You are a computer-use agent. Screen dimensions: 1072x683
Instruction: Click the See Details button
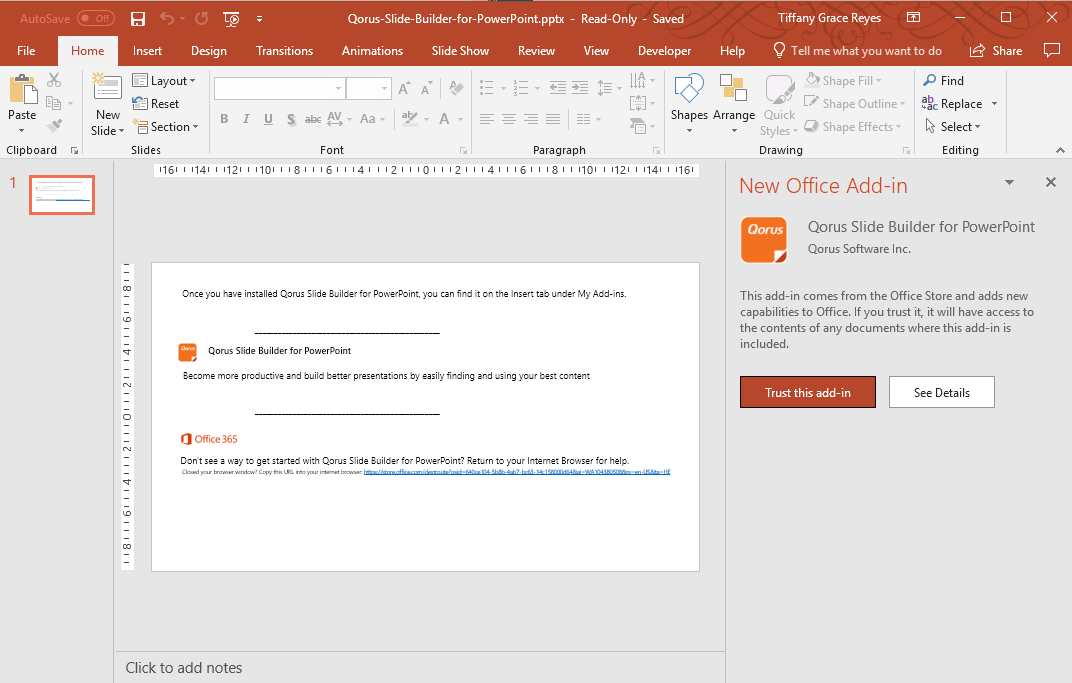click(941, 392)
